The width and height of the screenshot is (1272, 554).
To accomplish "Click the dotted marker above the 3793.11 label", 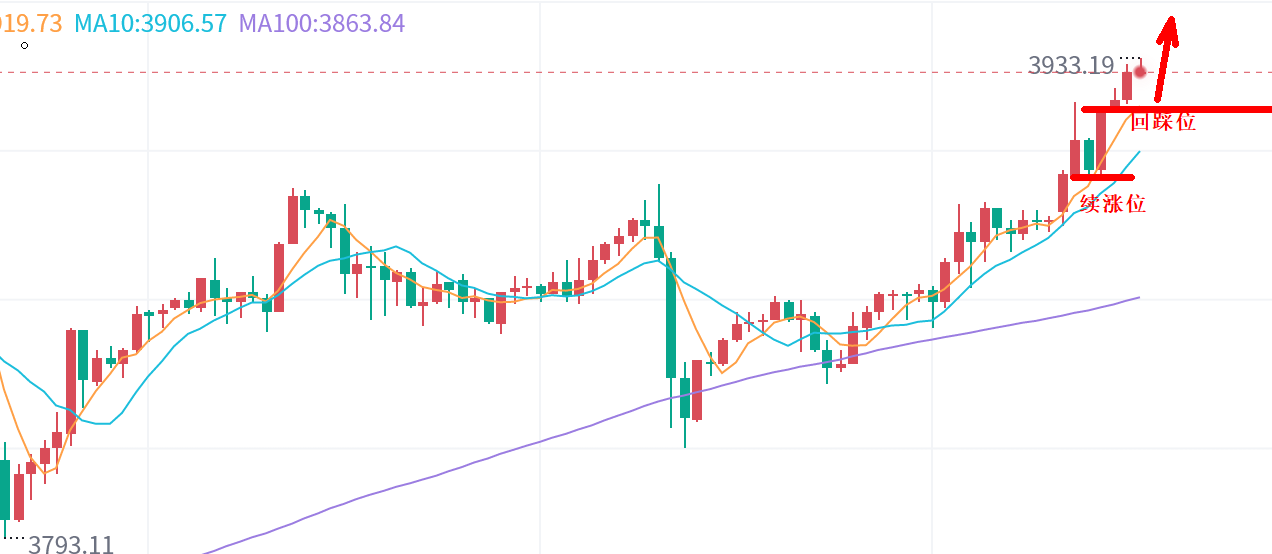I will (x=14, y=537).
